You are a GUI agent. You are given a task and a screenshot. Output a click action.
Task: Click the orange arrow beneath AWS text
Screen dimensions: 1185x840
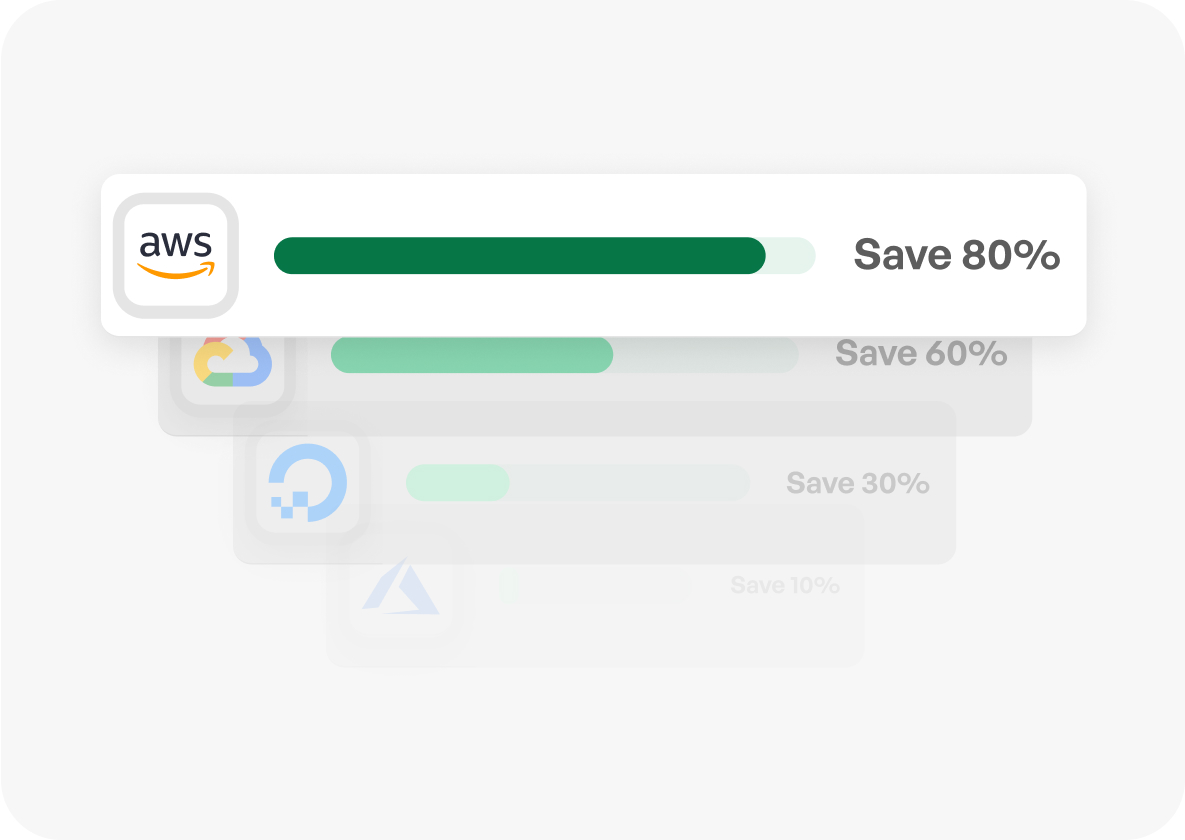pyautogui.click(x=175, y=271)
